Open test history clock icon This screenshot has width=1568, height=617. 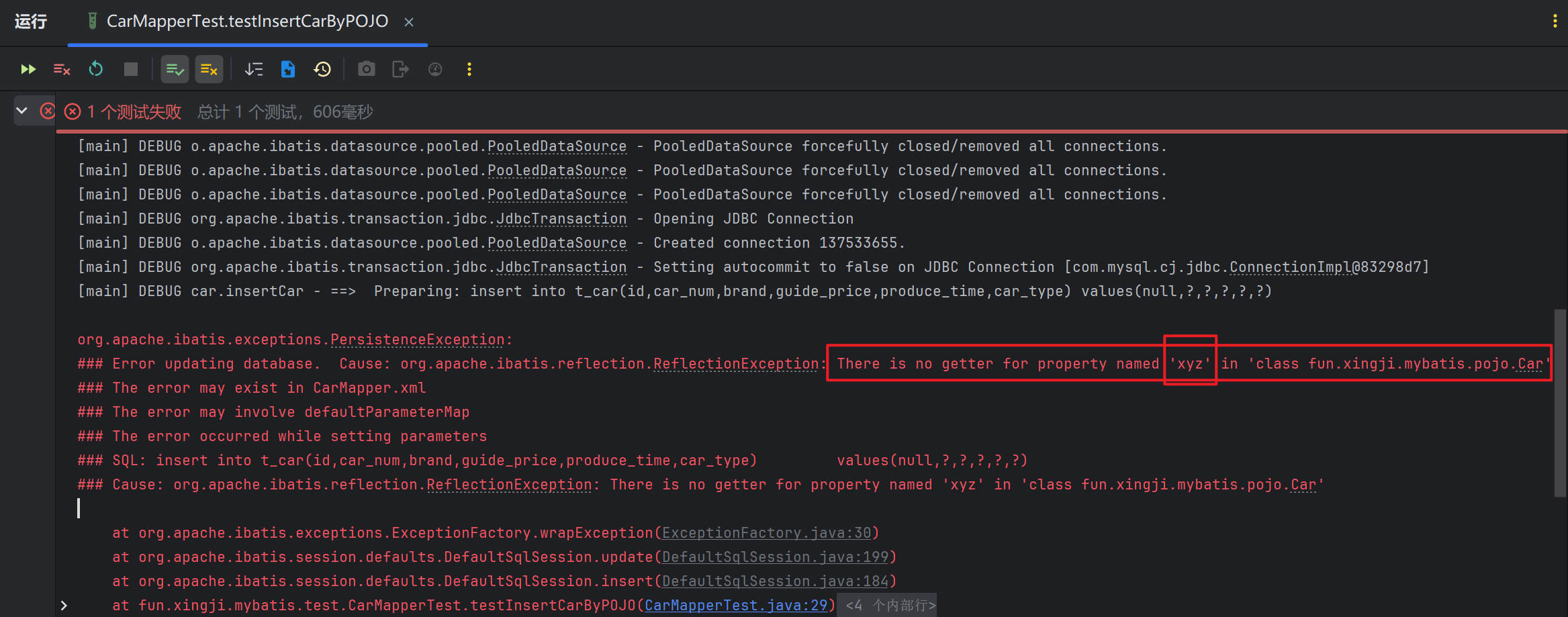coord(322,69)
